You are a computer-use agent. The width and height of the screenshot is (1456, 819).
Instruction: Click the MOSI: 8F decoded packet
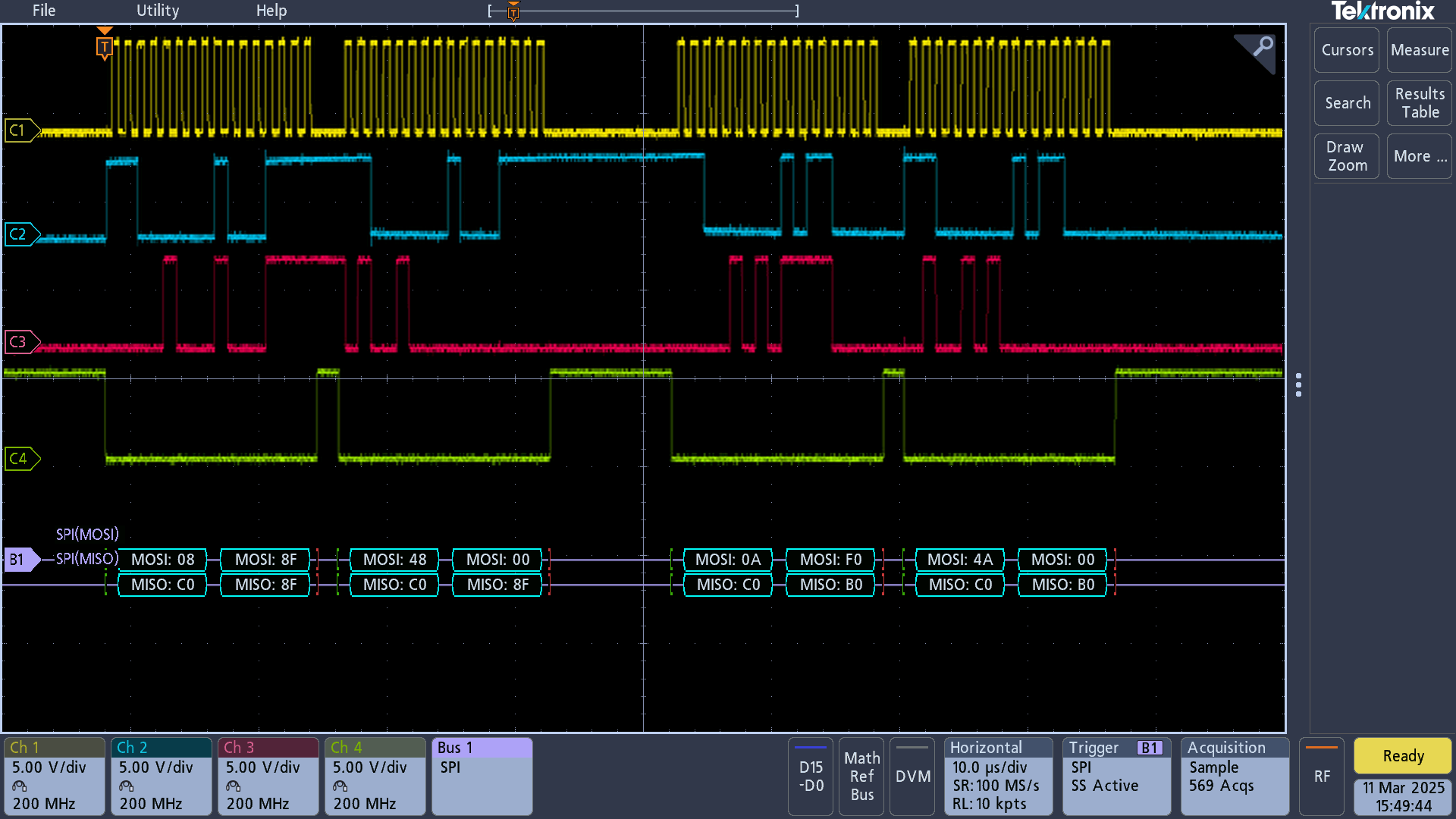(x=265, y=560)
